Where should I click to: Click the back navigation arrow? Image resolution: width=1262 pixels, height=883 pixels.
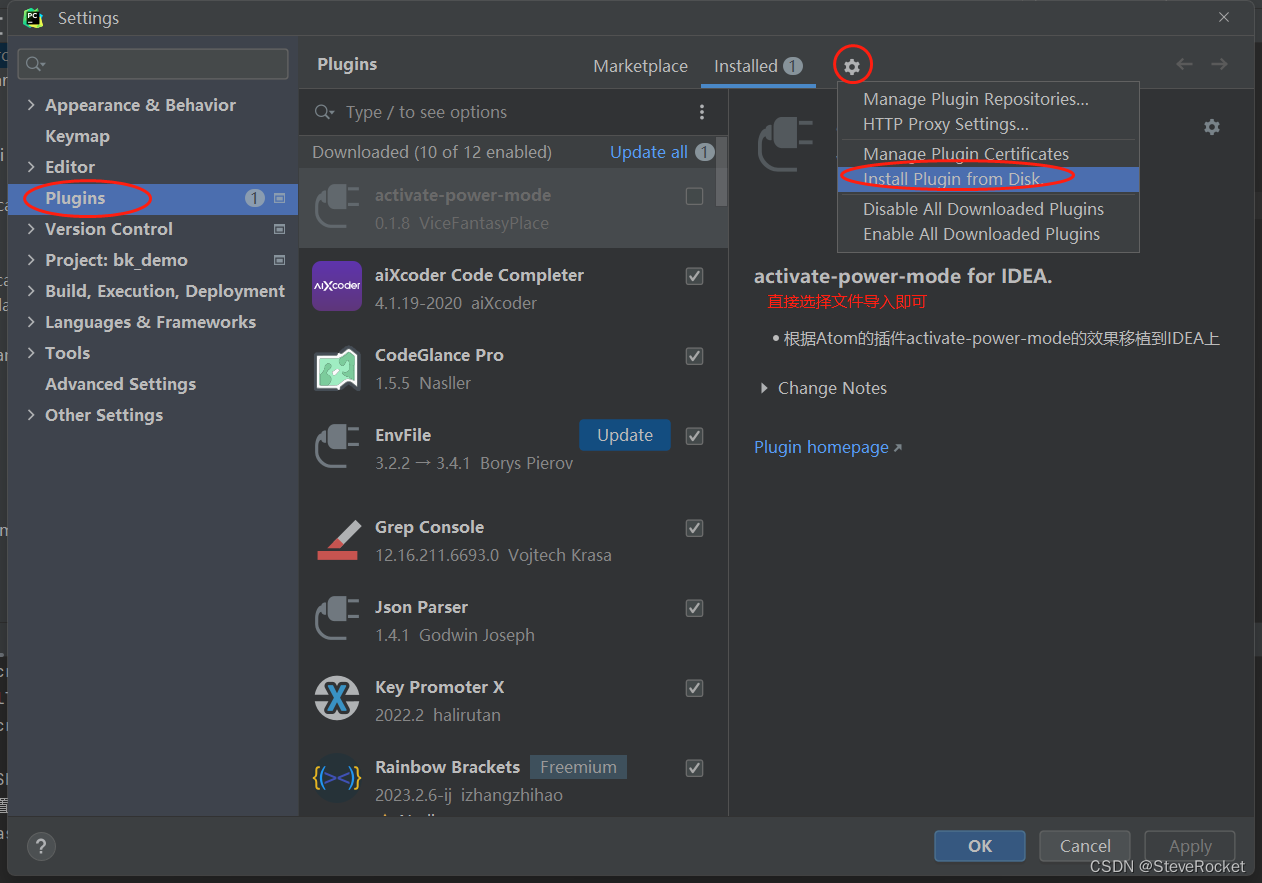tap(1185, 64)
